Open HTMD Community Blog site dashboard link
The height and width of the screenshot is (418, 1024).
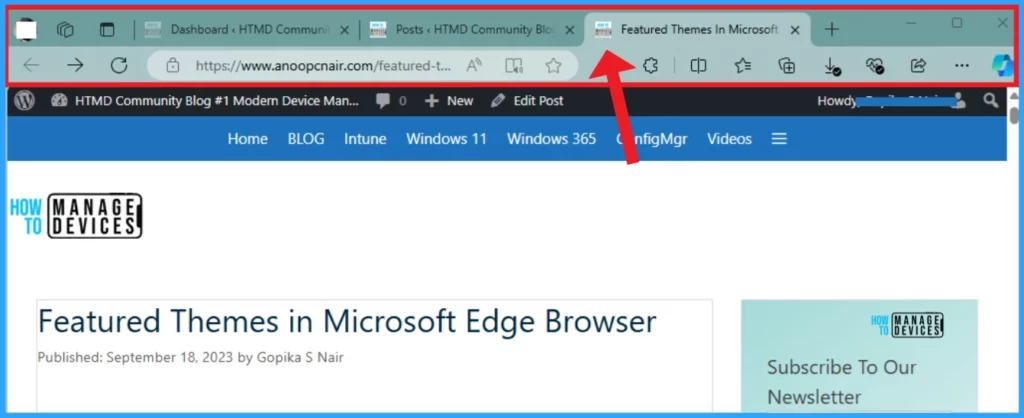pos(205,101)
